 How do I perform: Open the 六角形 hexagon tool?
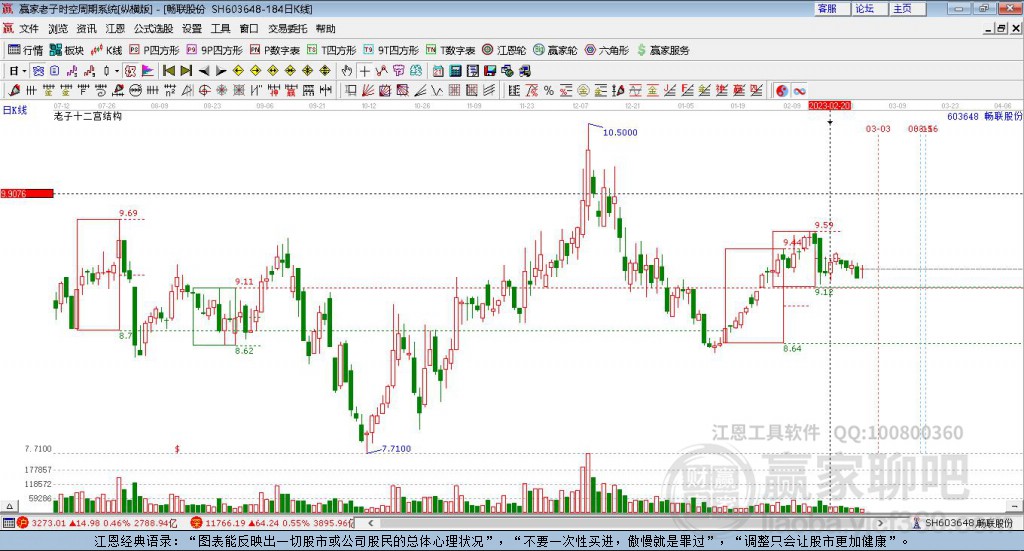click(x=607, y=50)
